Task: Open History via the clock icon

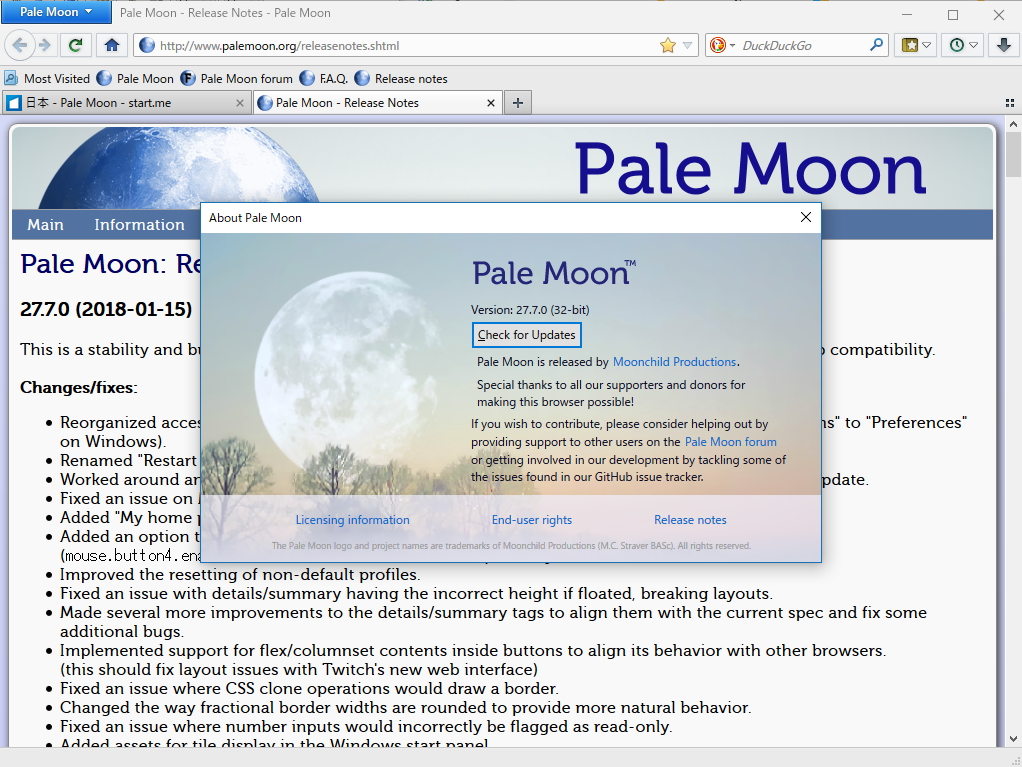Action: tap(956, 45)
